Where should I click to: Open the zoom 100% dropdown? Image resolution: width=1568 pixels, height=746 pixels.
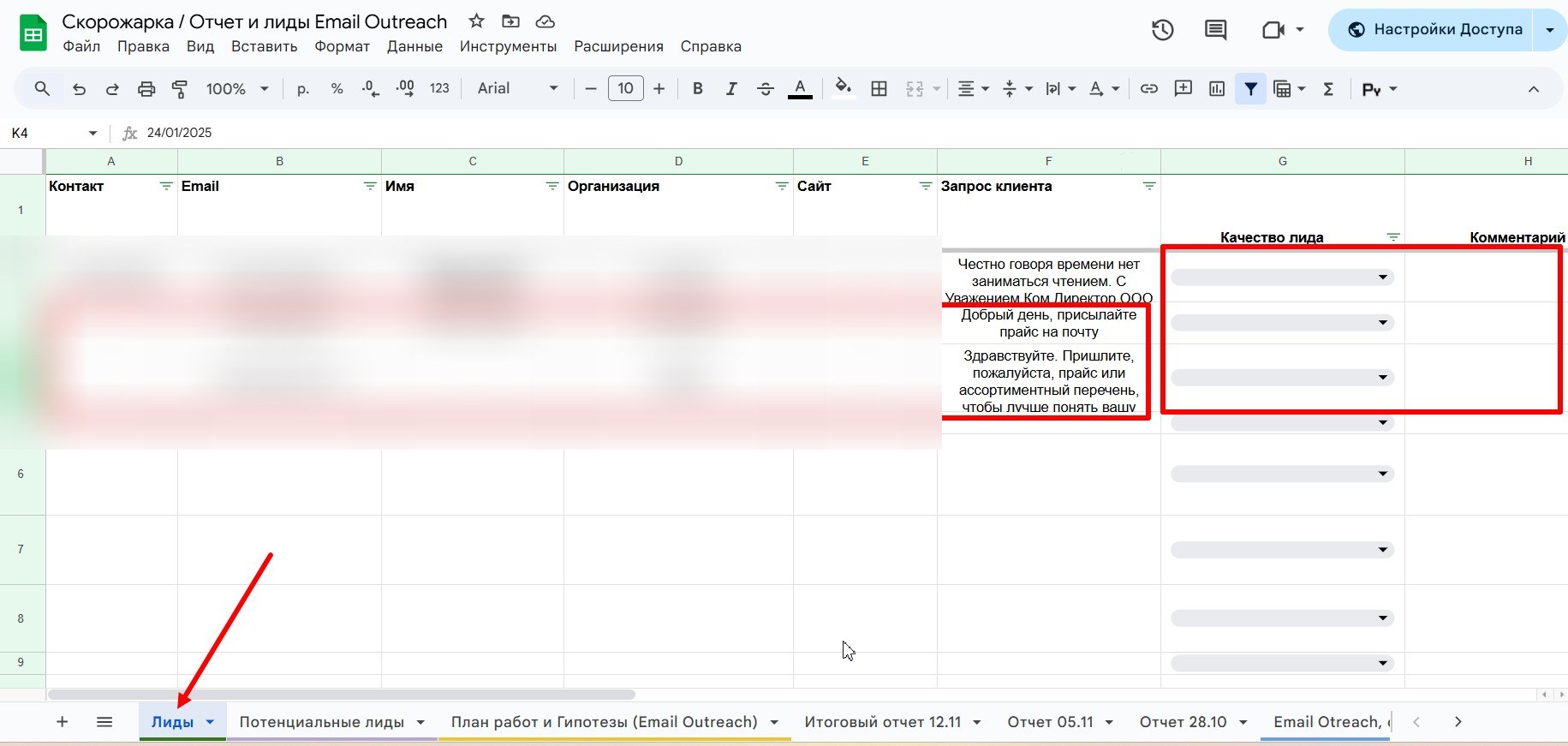(x=237, y=89)
